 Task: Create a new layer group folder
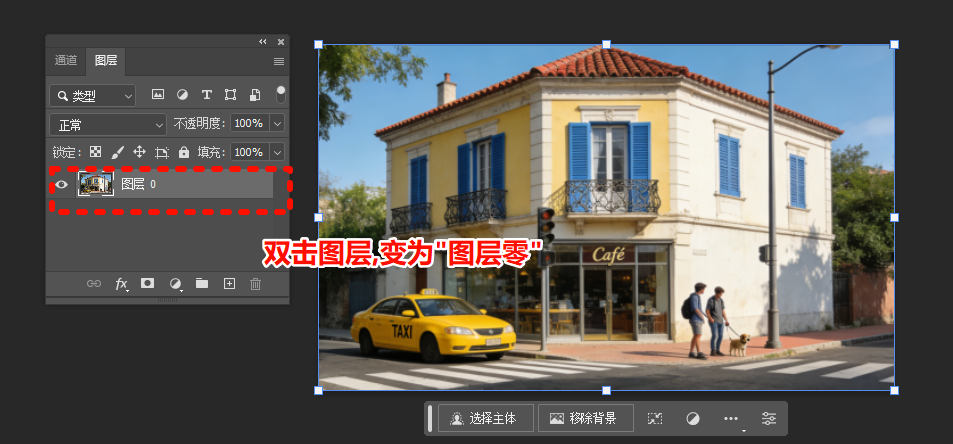202,284
